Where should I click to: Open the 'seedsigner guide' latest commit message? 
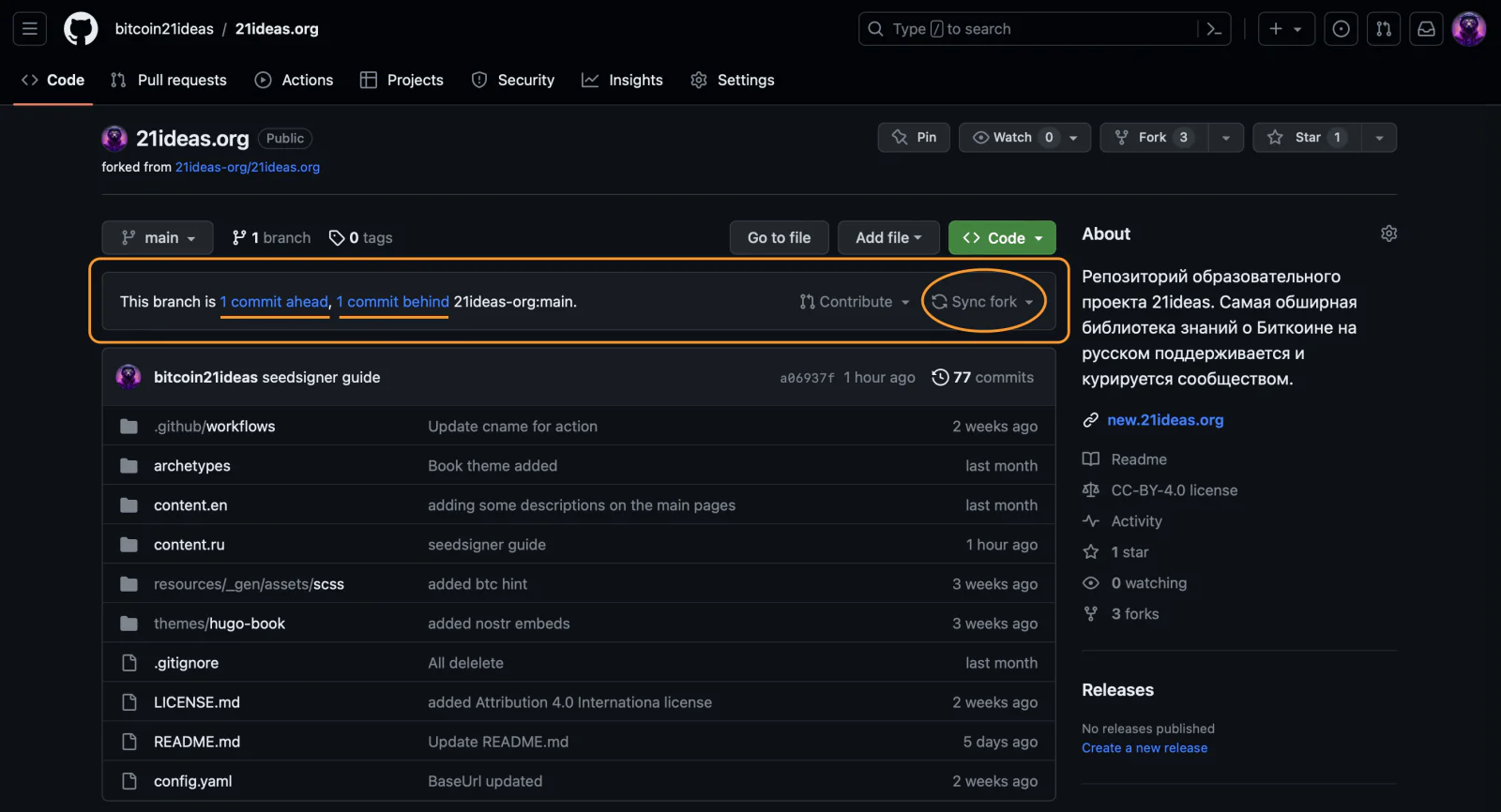(x=321, y=377)
